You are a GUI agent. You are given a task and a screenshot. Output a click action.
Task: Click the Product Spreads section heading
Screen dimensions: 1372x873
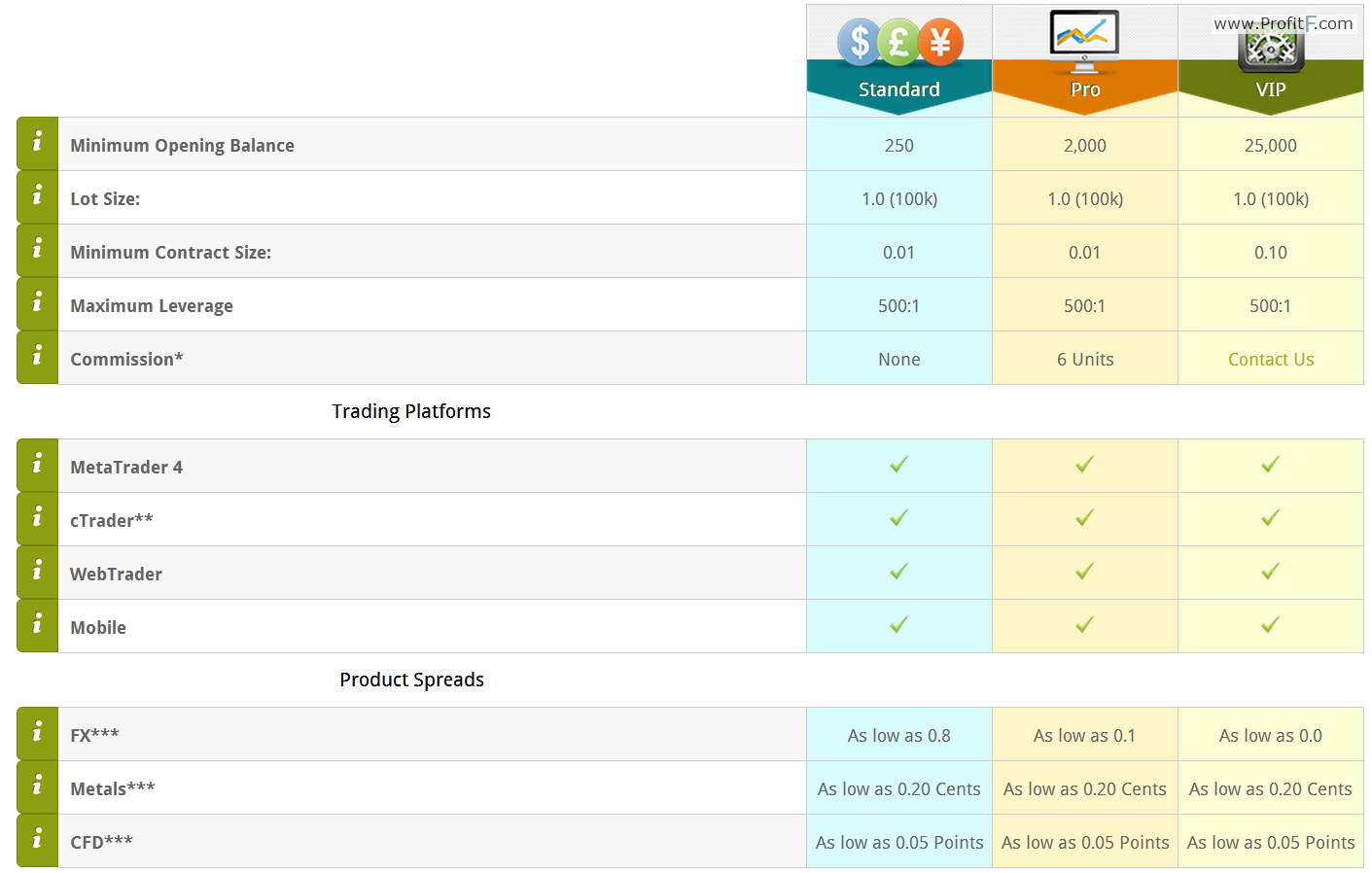click(411, 680)
